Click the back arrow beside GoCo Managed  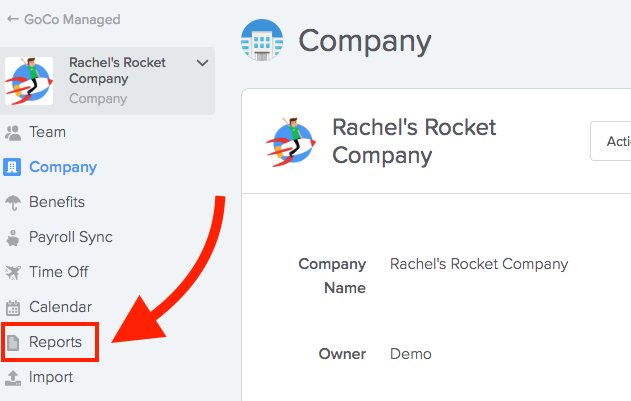[x=13, y=19]
